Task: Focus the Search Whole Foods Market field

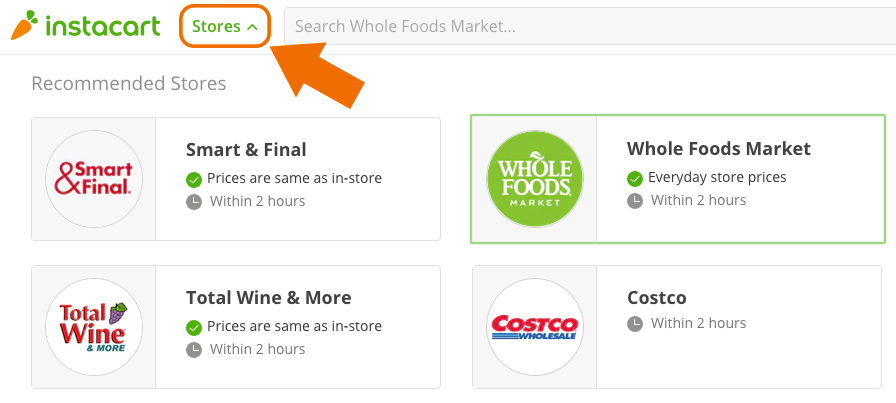Action: click(x=590, y=26)
